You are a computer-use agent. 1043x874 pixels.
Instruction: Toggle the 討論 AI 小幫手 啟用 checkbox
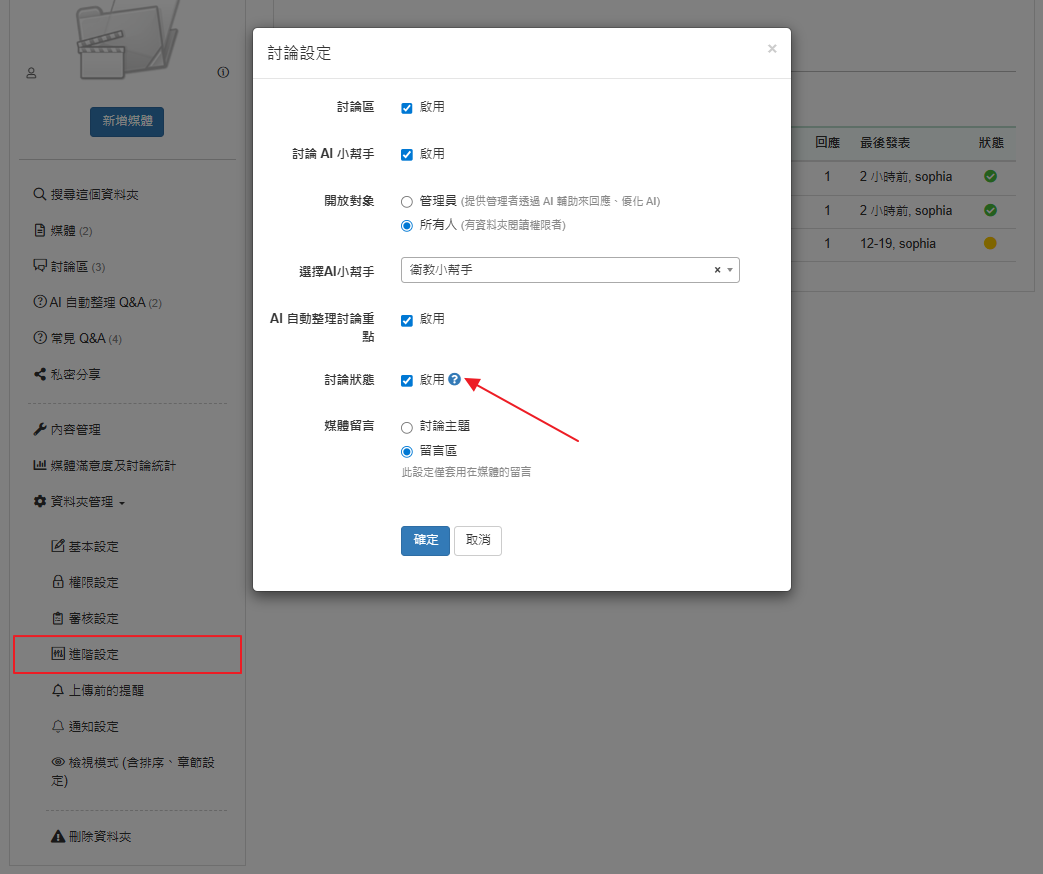407,155
